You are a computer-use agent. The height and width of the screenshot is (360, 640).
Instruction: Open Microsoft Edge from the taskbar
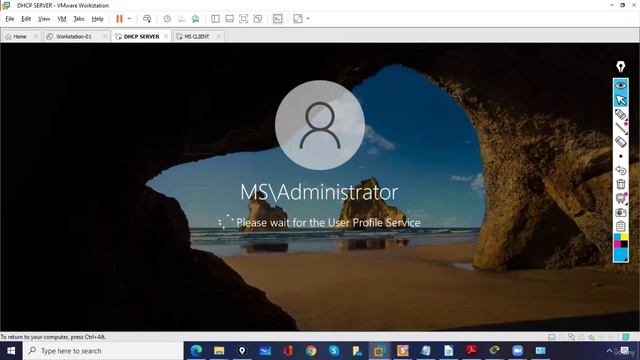pos(196,351)
